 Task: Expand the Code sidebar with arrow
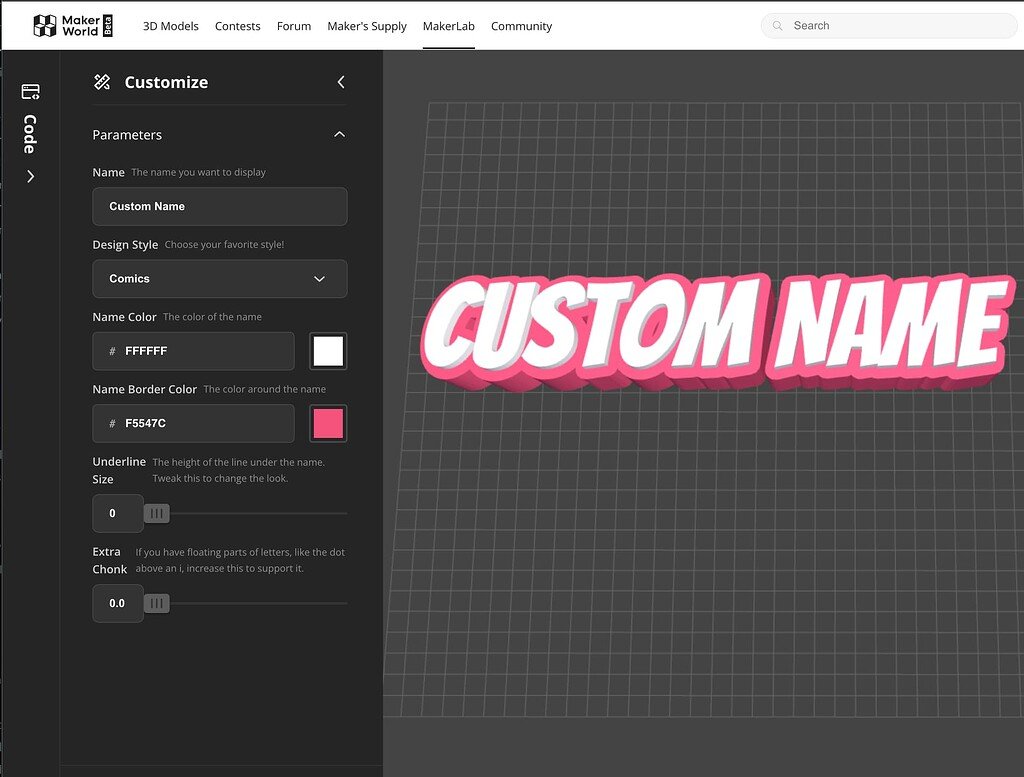pyautogui.click(x=29, y=175)
